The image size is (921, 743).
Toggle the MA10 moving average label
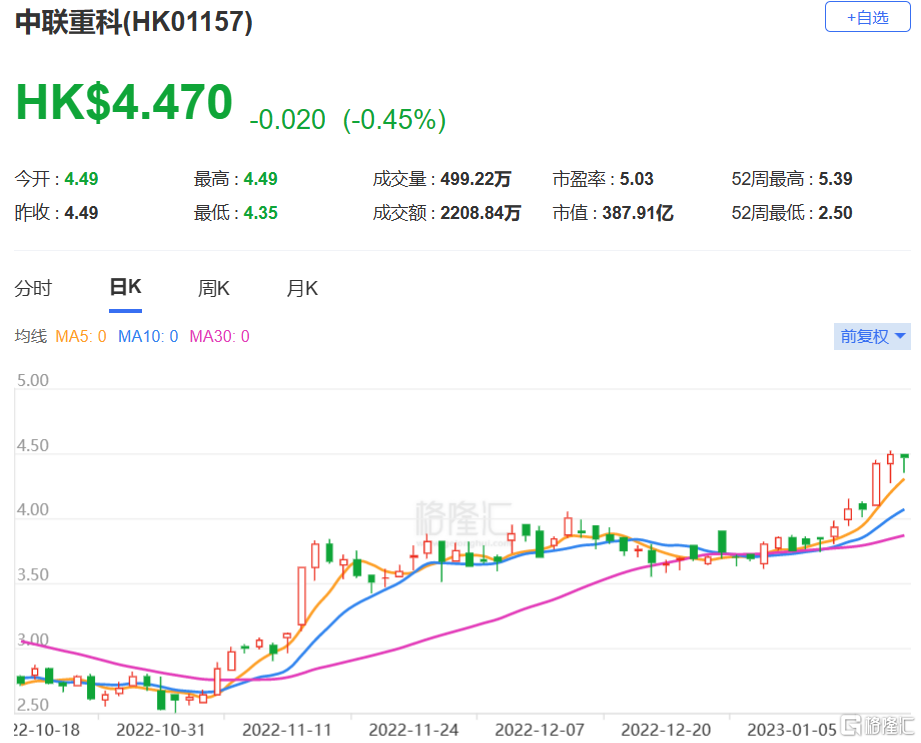(148, 337)
